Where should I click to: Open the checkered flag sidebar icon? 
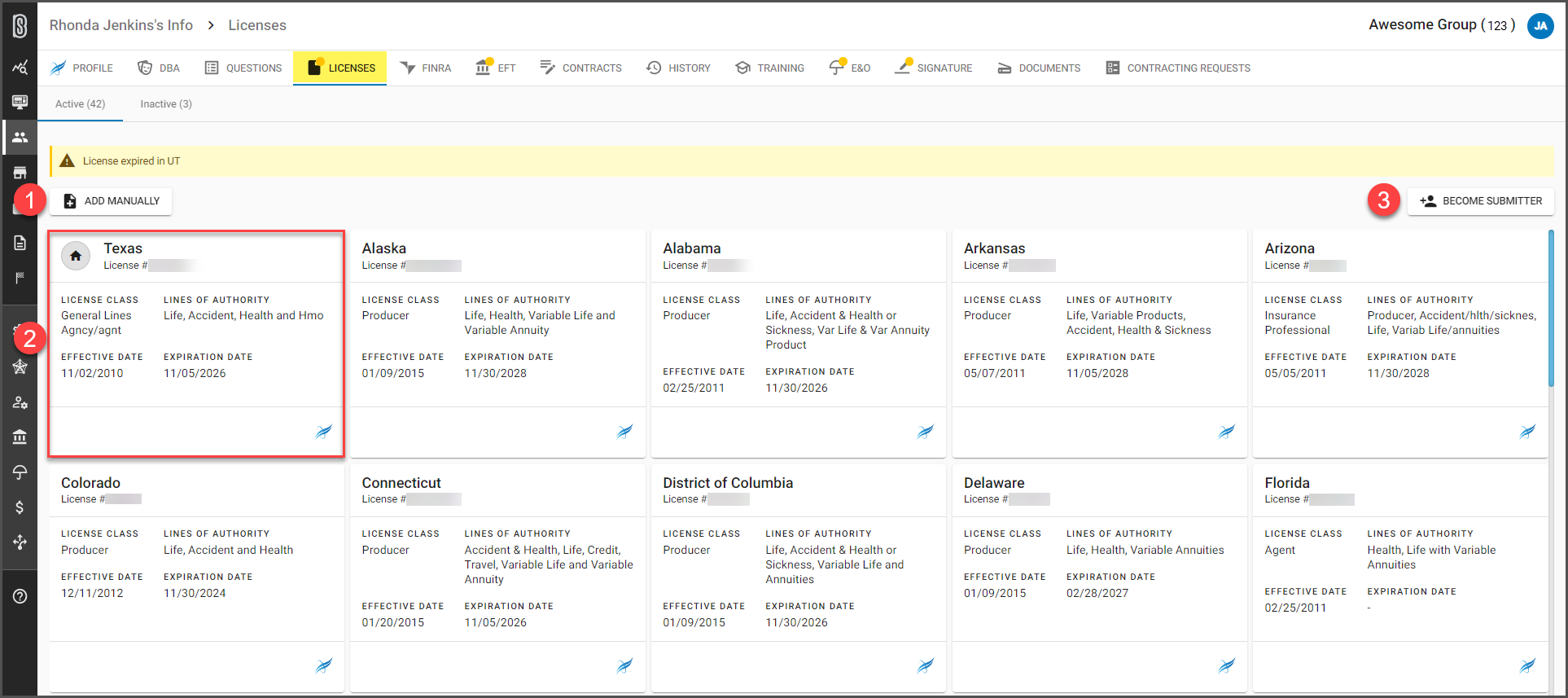coord(20,278)
